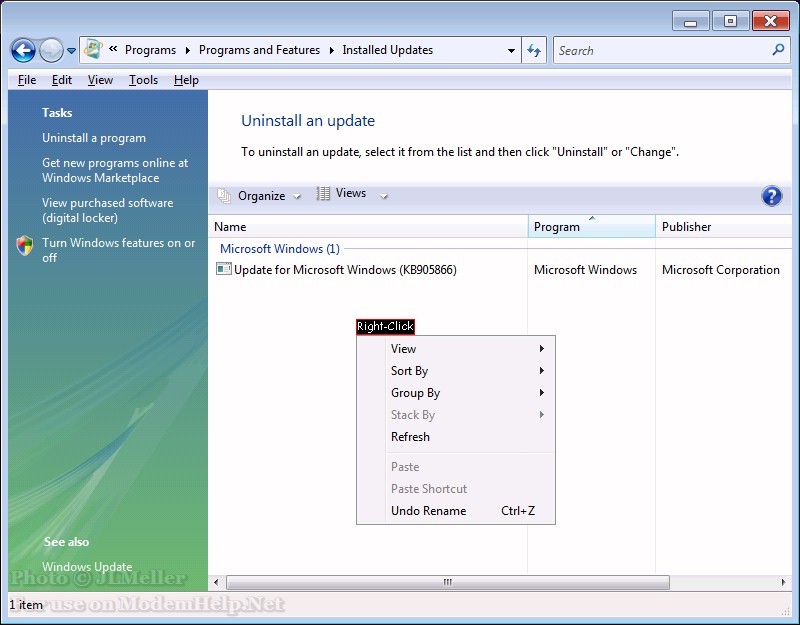Sort by the Name column header
The height and width of the screenshot is (625, 800).
click(x=368, y=227)
